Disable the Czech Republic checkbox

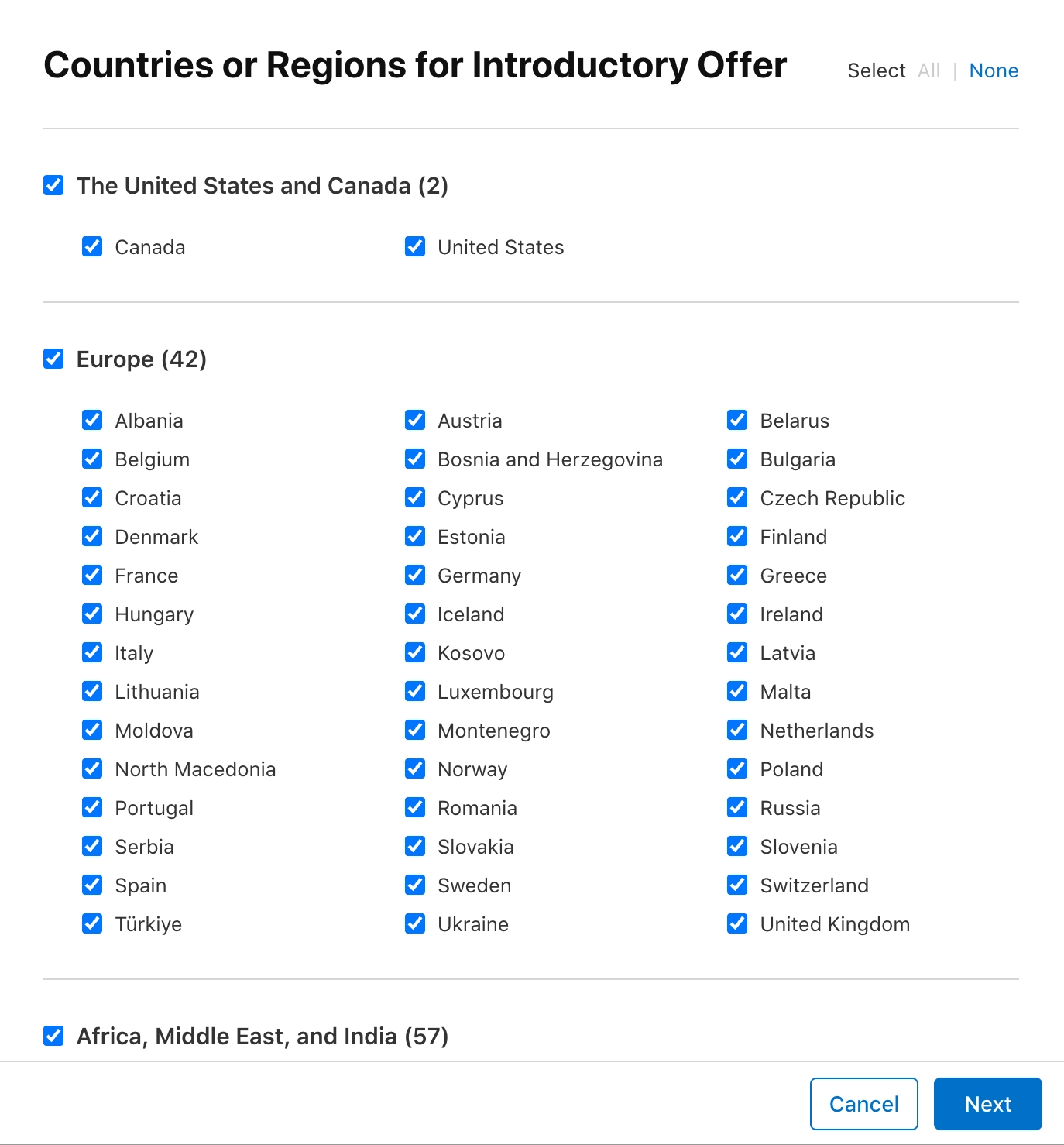[x=736, y=497]
